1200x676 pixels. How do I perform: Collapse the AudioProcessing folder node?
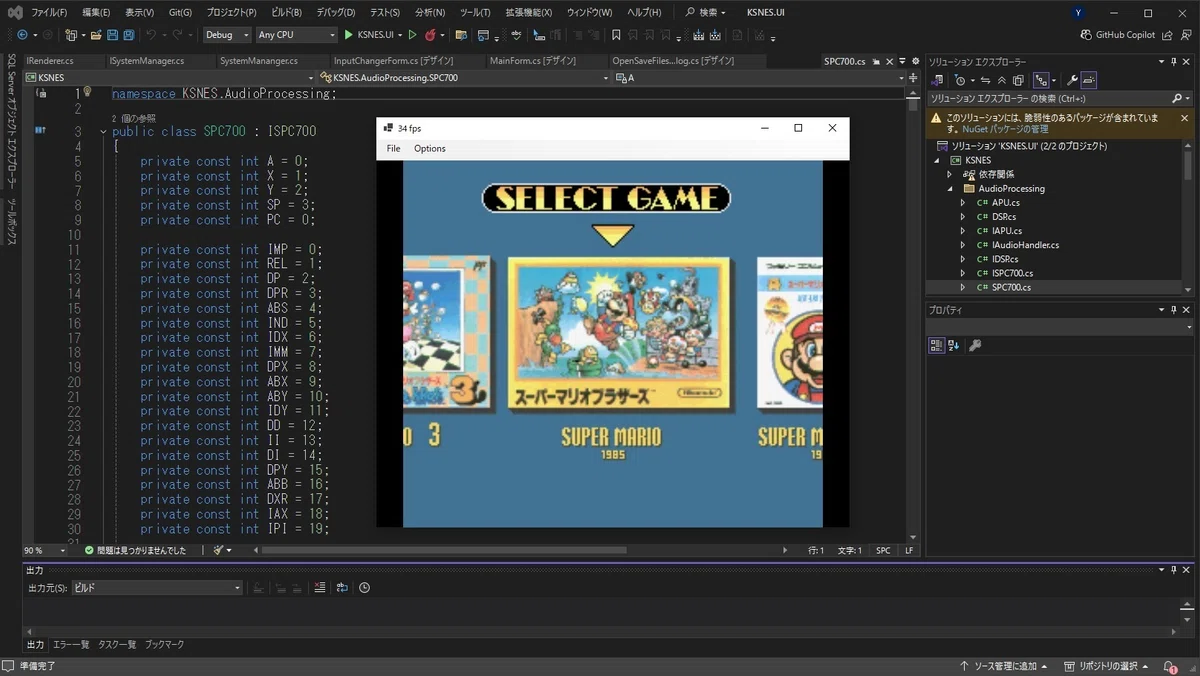coord(951,188)
